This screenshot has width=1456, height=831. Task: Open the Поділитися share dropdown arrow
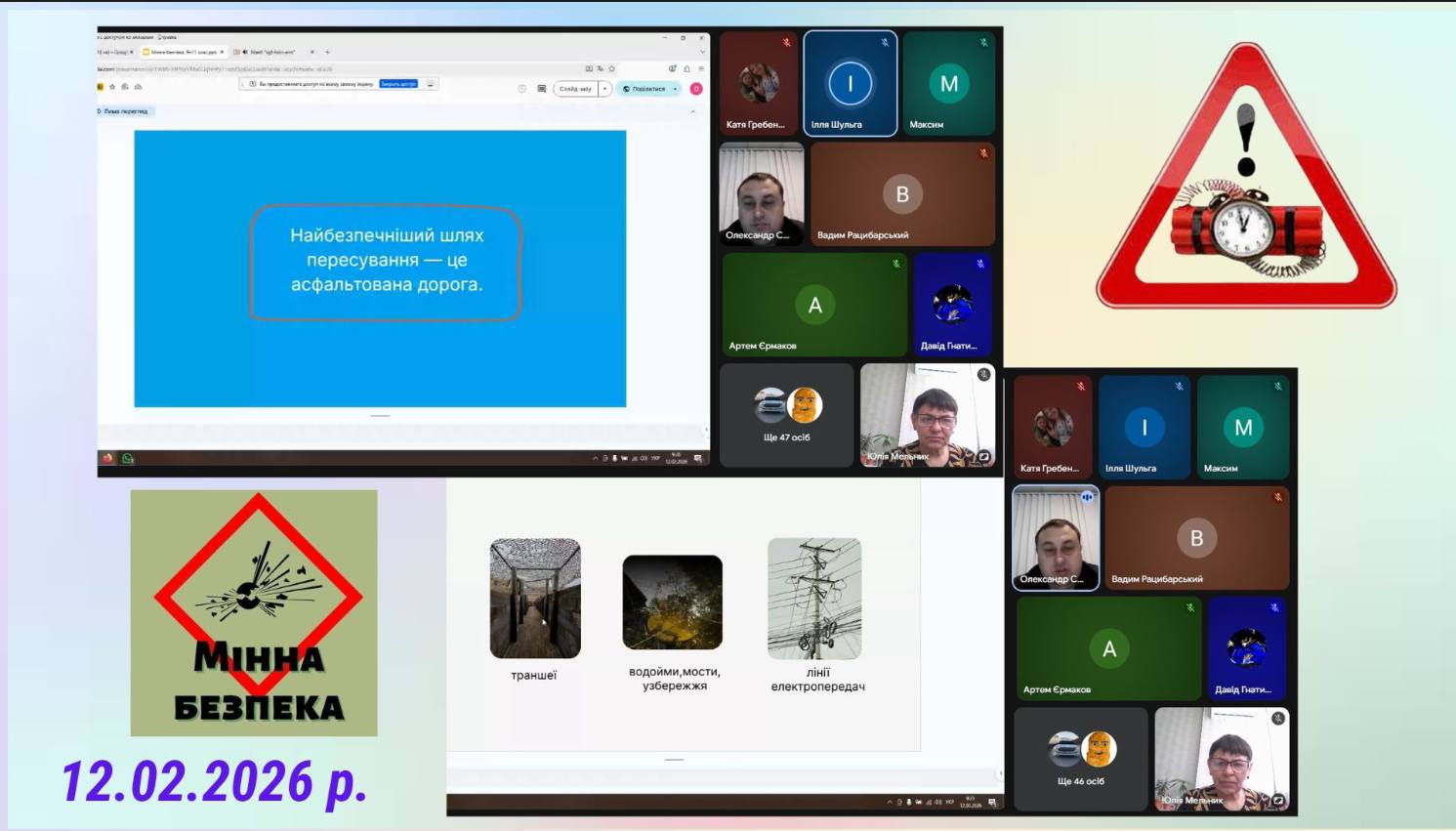click(675, 89)
